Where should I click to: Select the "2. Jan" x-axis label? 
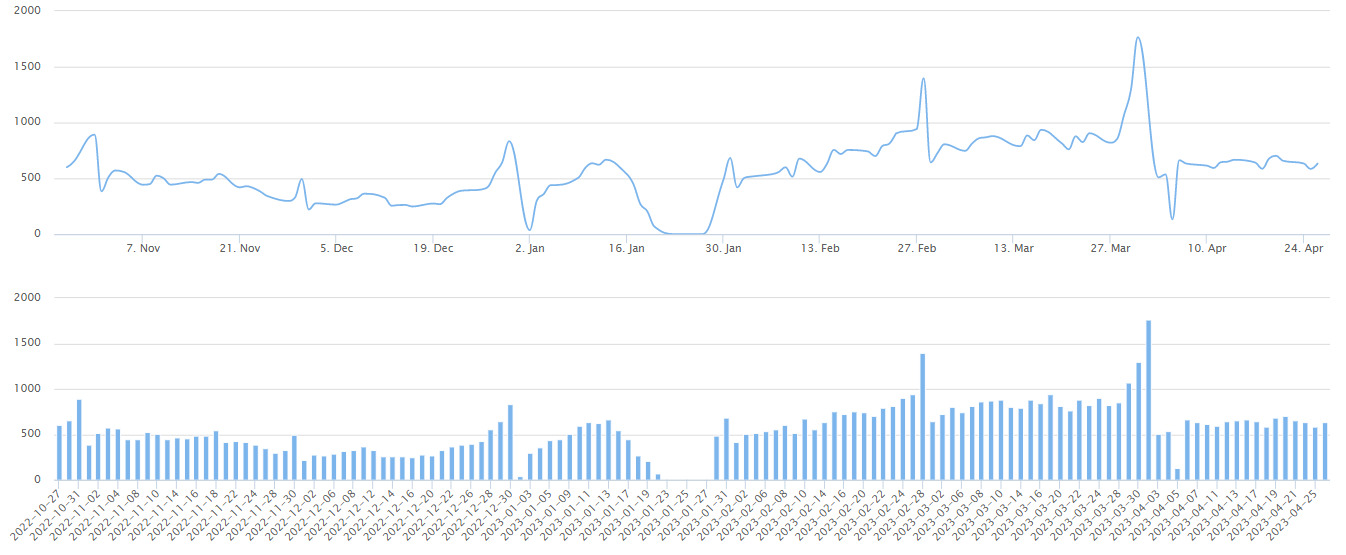tap(529, 248)
